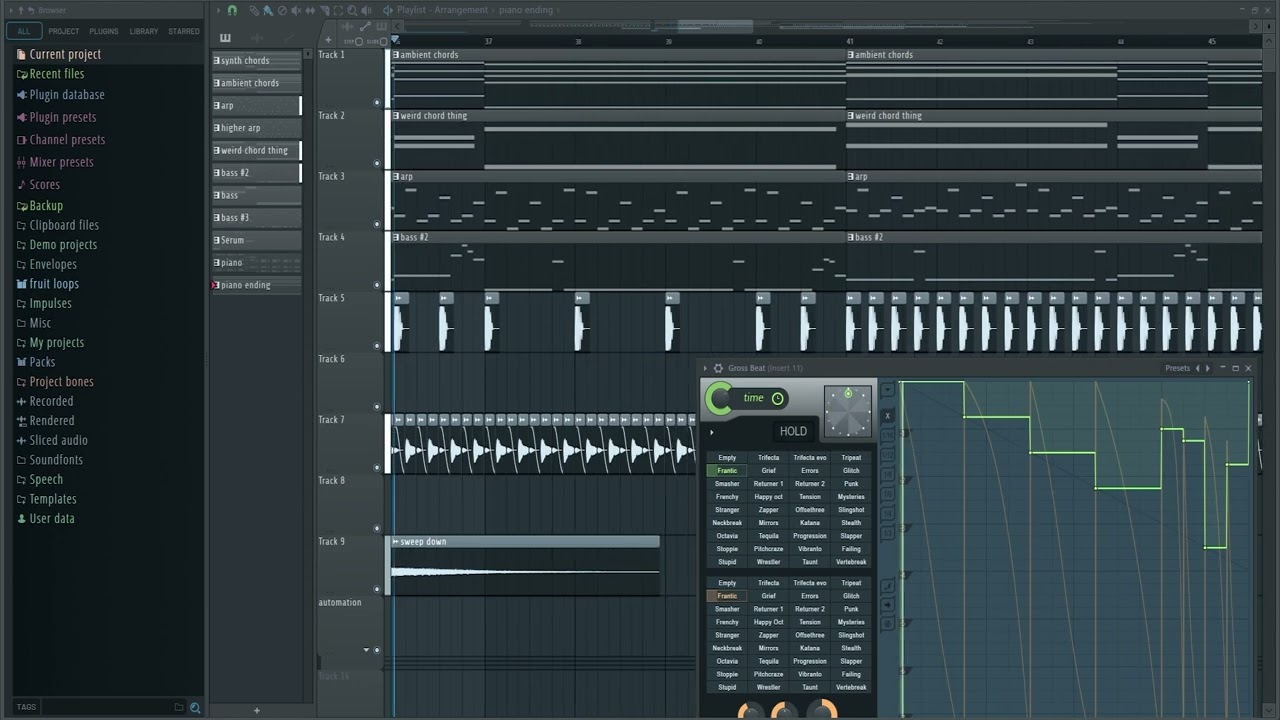Viewport: 1280px width, 720px height.
Task: Select next Gross Beat preset arrow
Action: (x=1207, y=368)
